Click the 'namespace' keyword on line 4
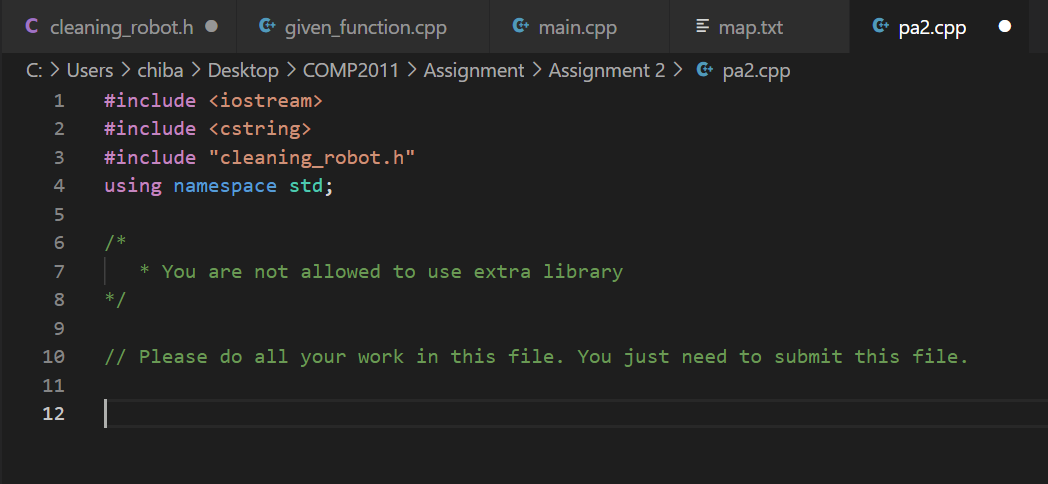The height and width of the screenshot is (484, 1048). click(x=225, y=186)
